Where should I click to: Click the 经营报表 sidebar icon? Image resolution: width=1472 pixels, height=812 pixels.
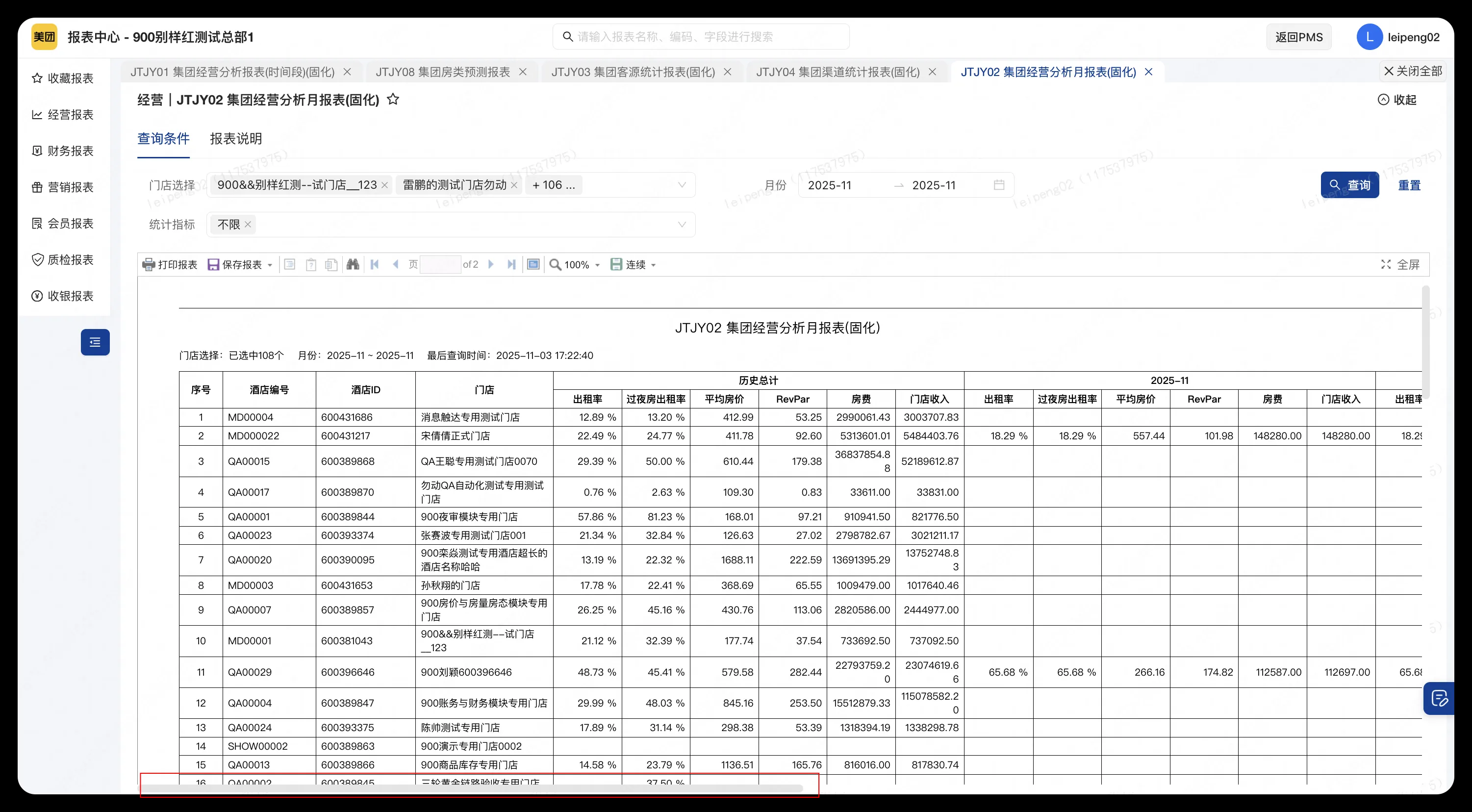click(37, 114)
